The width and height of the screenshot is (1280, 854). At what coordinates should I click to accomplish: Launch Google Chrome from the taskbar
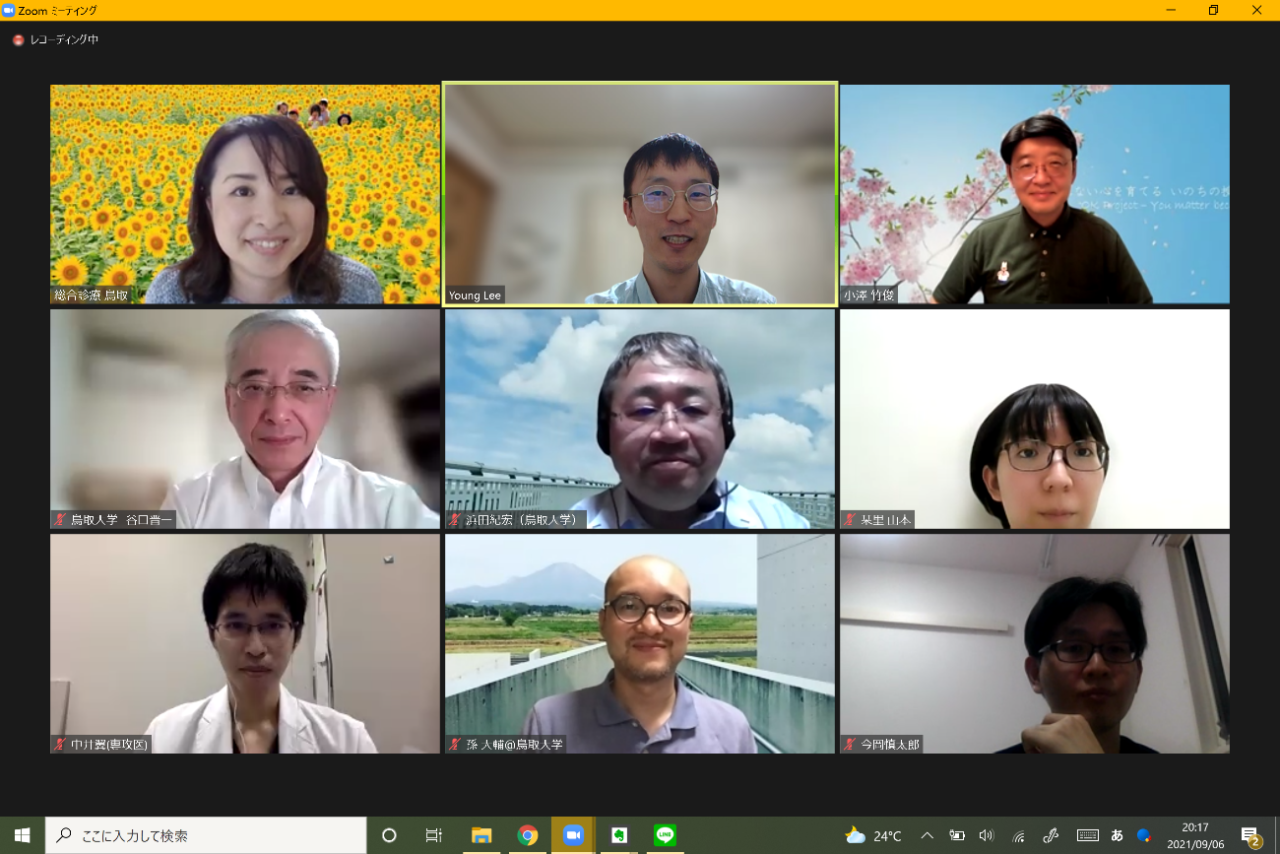tap(528, 835)
